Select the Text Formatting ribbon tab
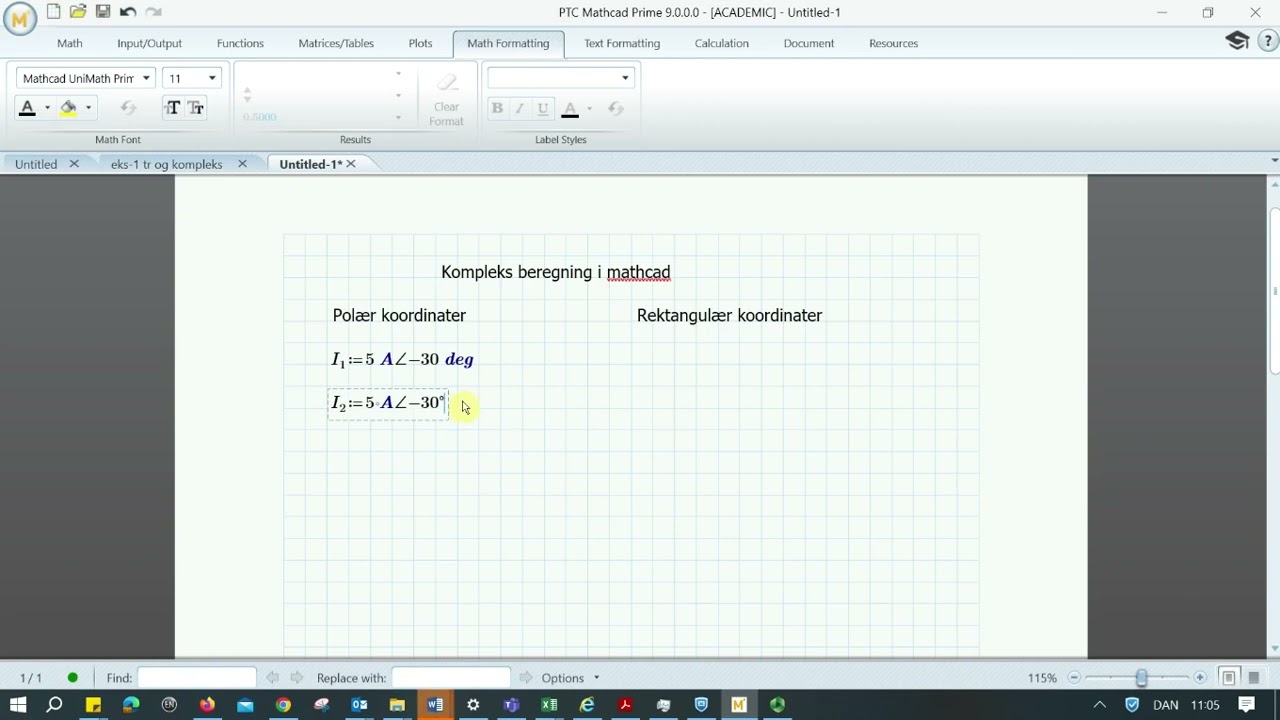This screenshot has height=720, width=1280. point(622,43)
